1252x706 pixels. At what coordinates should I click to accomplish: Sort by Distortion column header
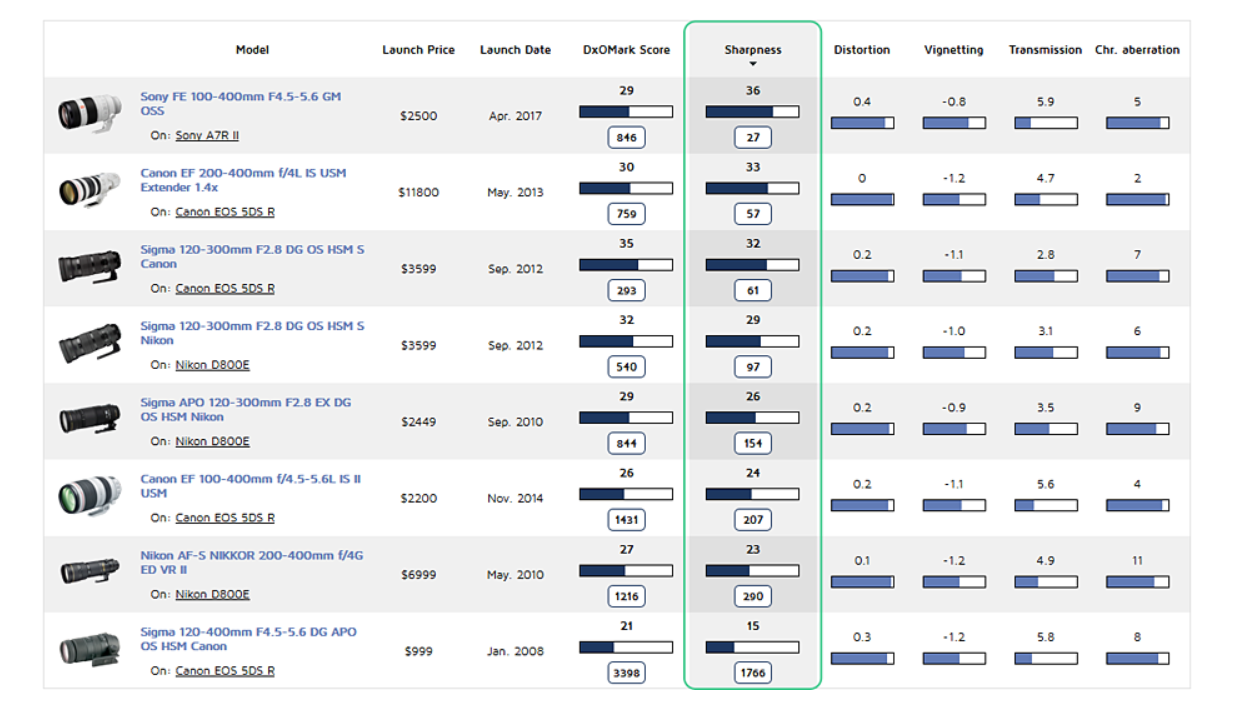coord(862,50)
